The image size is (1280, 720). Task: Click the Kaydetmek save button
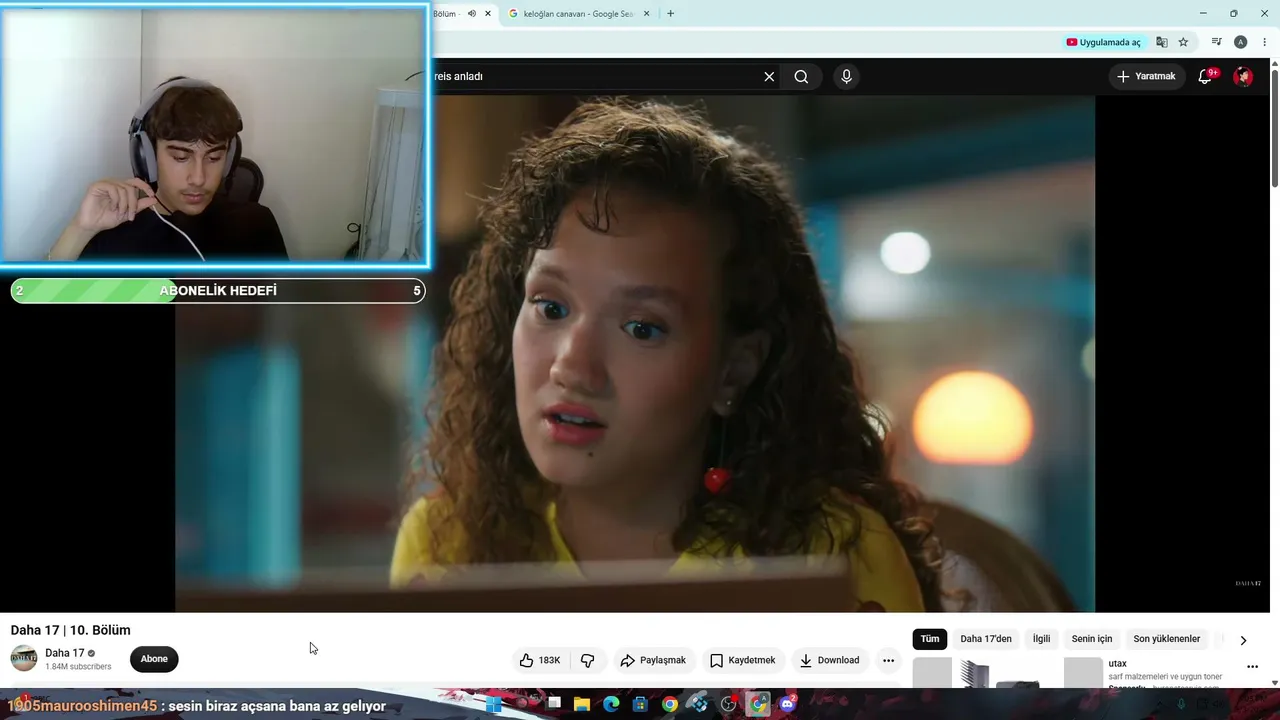coord(742,660)
